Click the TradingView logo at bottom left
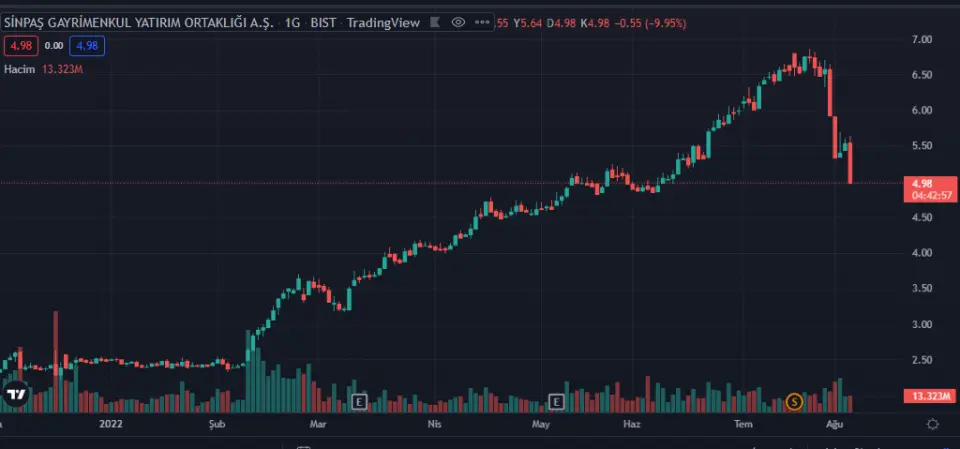Viewport: 960px width, 449px height. (x=16, y=394)
